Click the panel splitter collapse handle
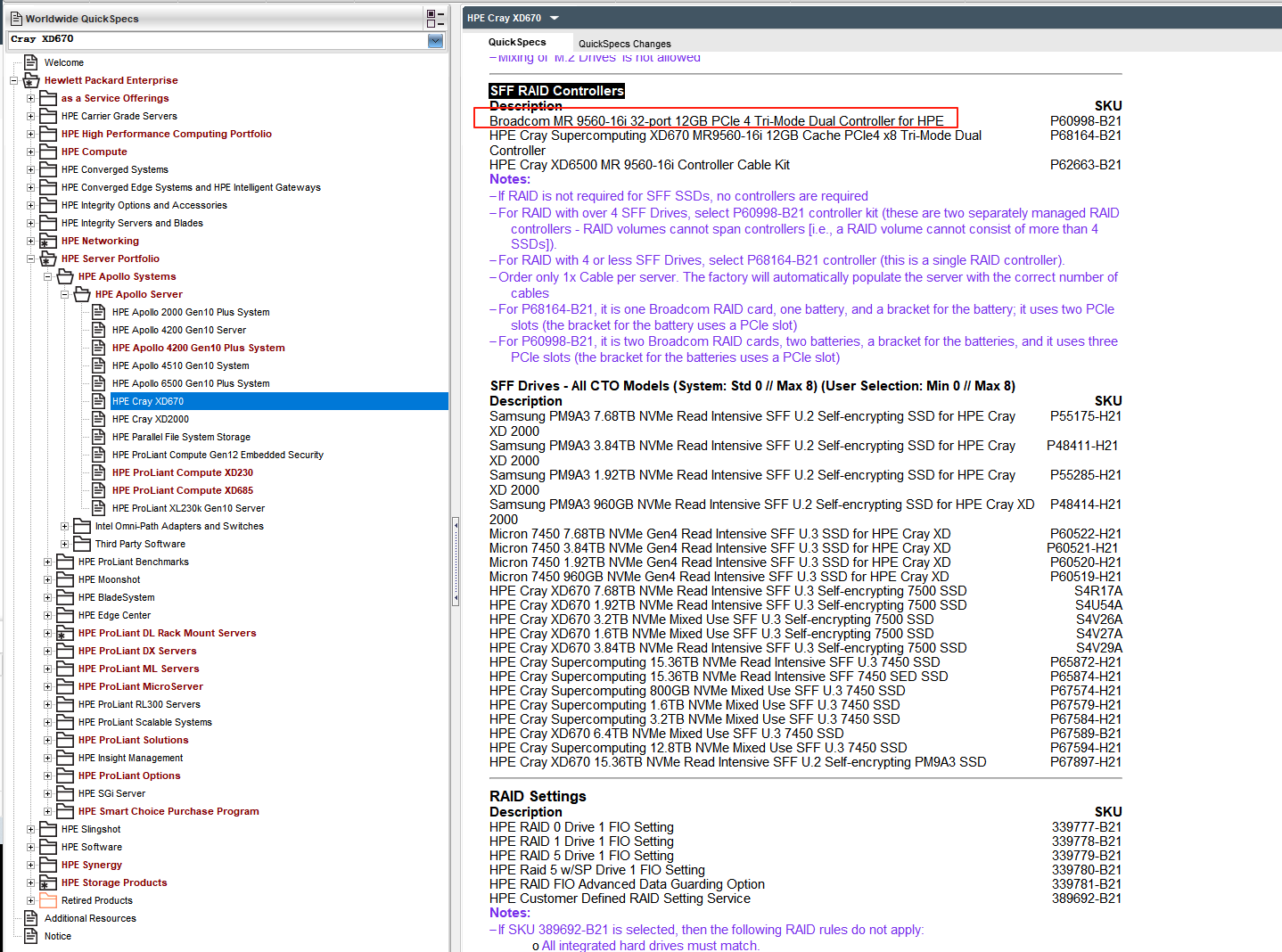This screenshot has height=952, width=1282. point(456,562)
